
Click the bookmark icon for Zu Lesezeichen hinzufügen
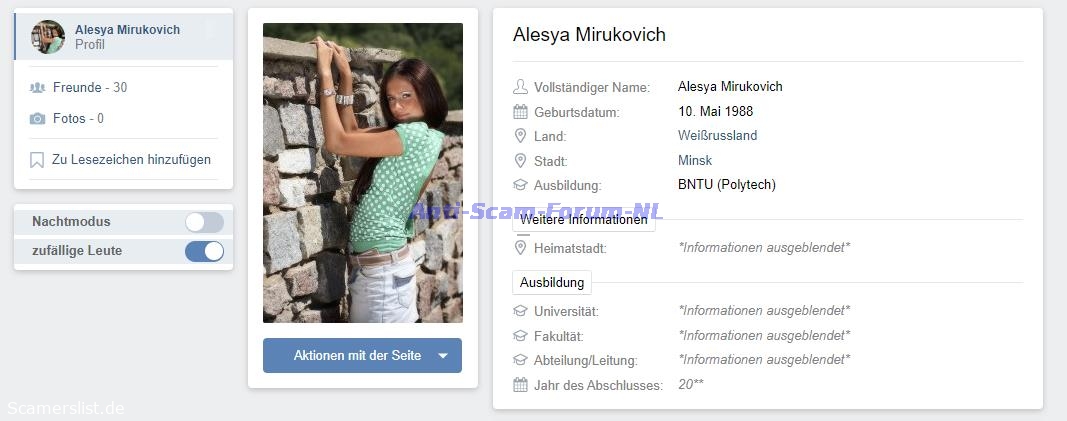(x=37, y=160)
